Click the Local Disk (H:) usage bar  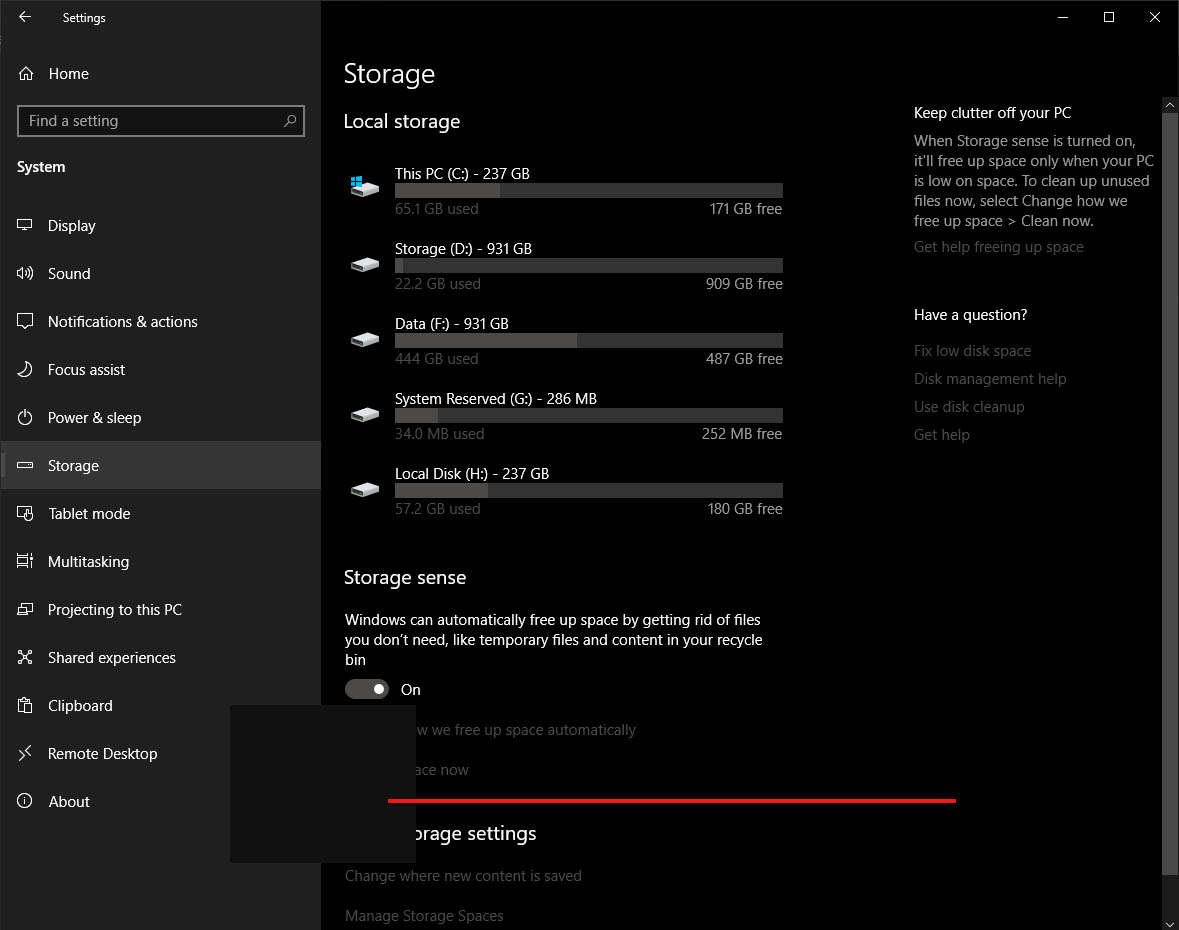coord(589,491)
